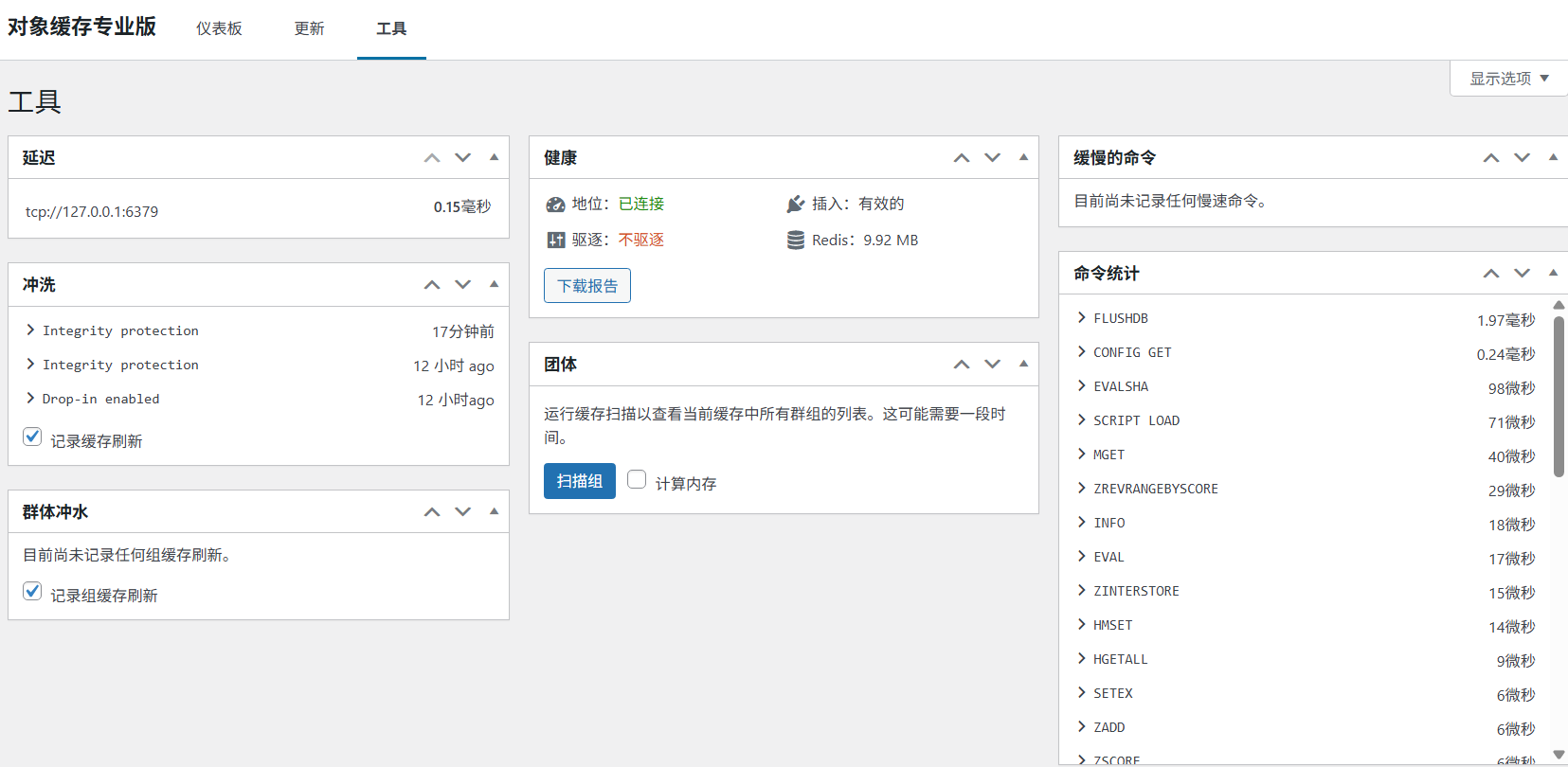Move the 群体冲水 panel down
The width and height of the screenshot is (1568, 767).
(x=463, y=512)
